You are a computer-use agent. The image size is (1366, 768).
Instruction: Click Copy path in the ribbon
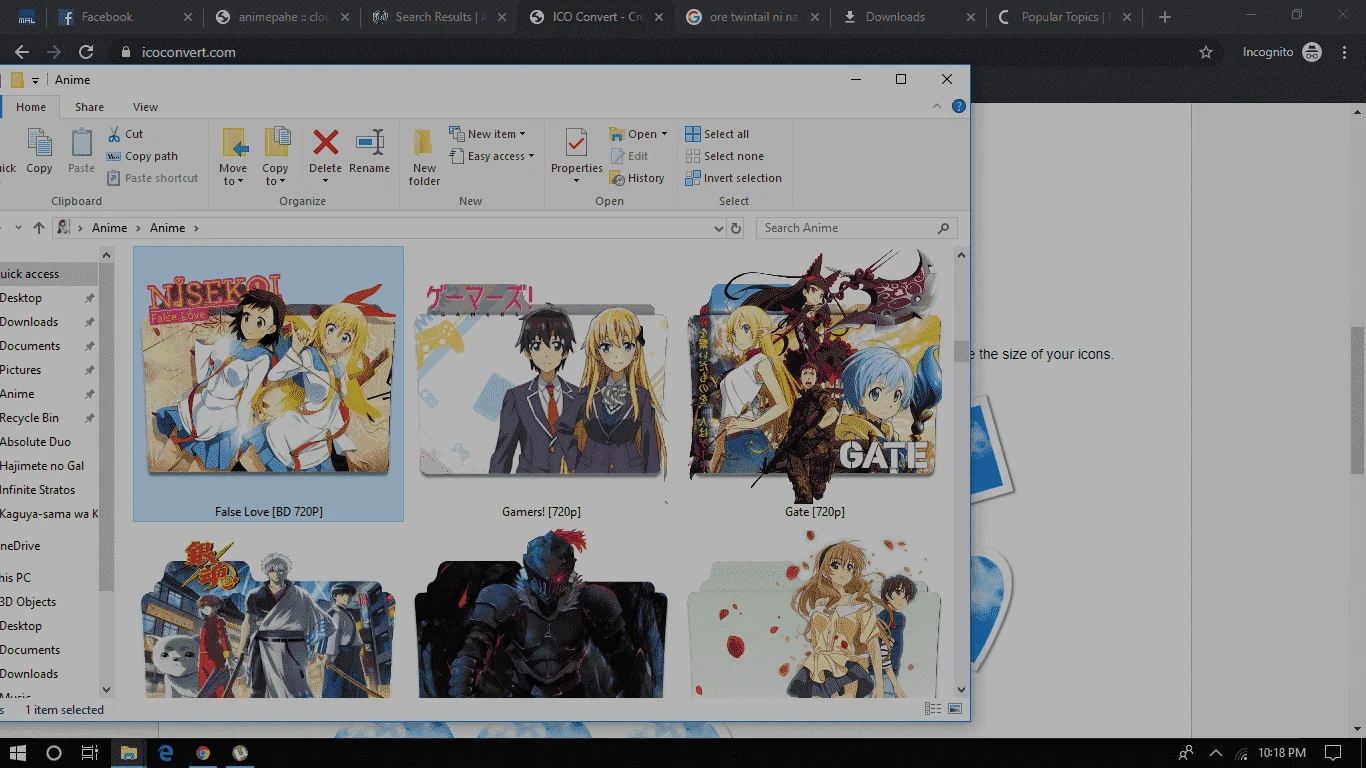[142, 156]
